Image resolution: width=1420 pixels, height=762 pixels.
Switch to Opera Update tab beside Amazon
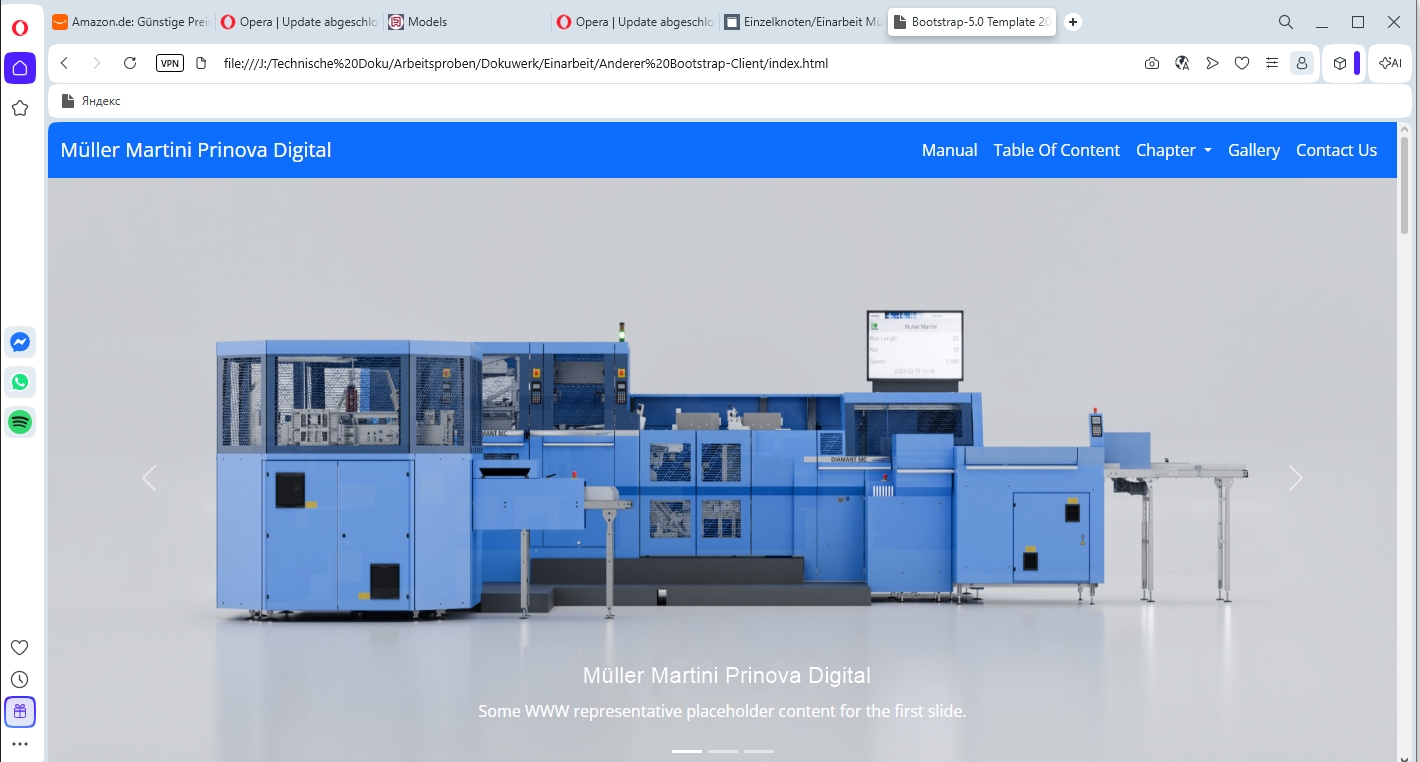click(299, 22)
